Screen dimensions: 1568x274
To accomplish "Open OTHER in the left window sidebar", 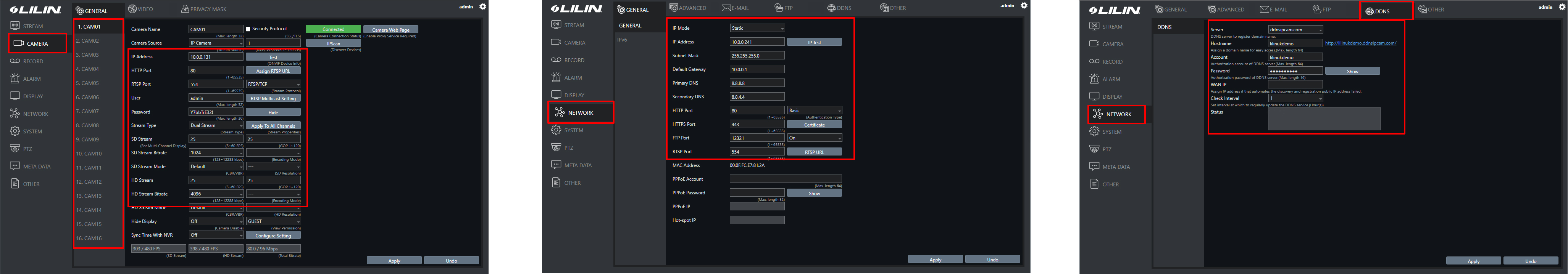I will click(x=25, y=184).
